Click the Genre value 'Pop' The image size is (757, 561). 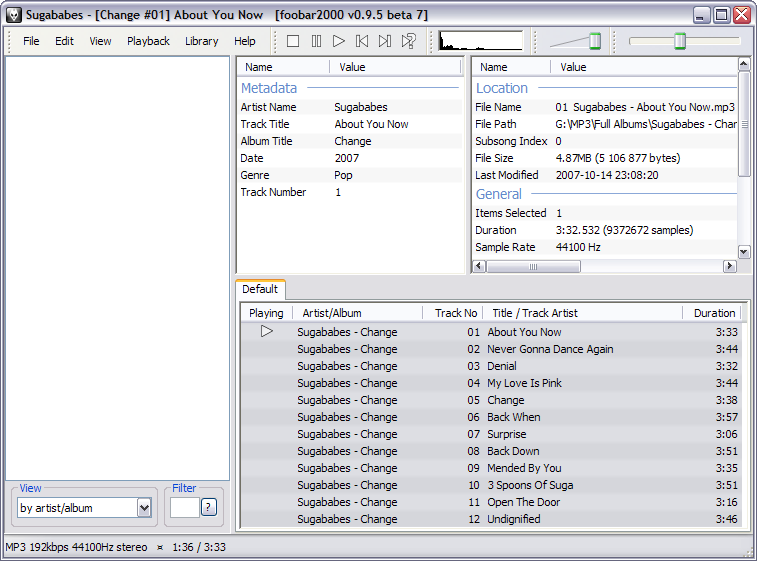pyautogui.click(x=343, y=175)
